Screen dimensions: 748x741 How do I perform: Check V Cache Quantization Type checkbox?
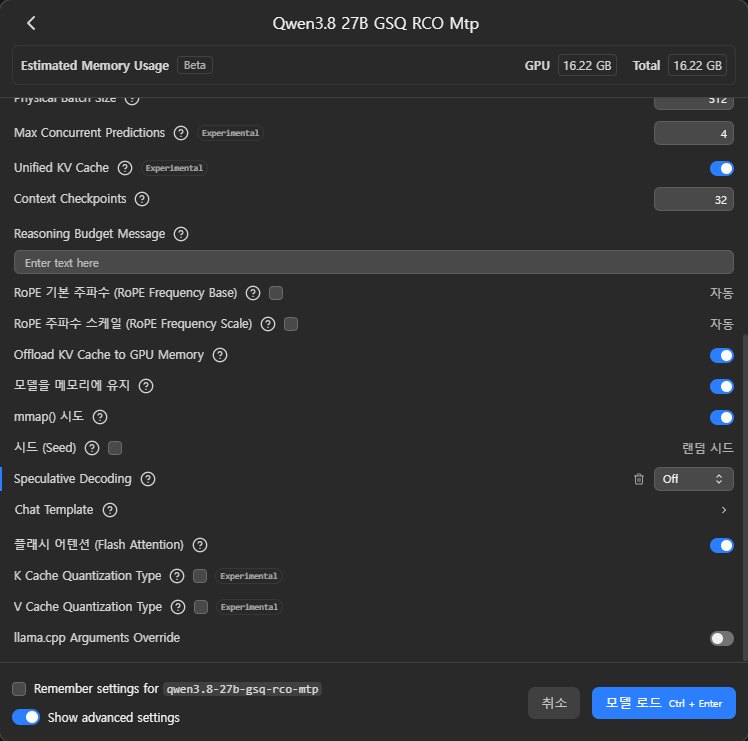click(x=201, y=607)
